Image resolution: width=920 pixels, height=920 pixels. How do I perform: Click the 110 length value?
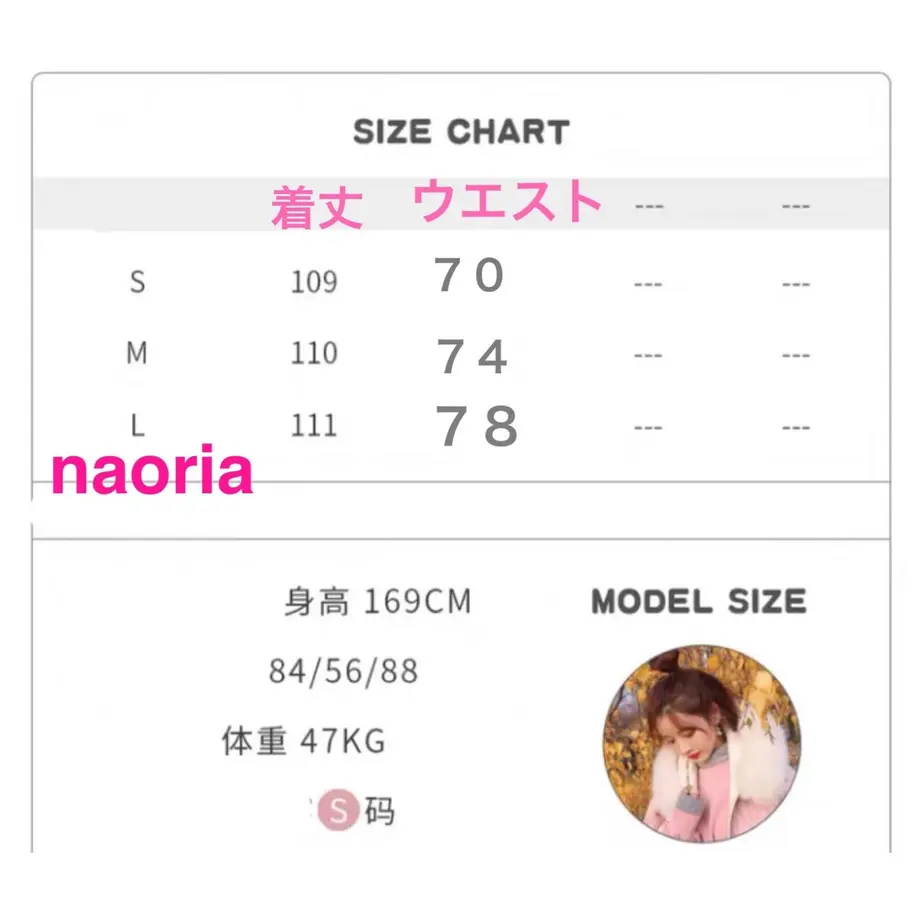pyautogui.click(x=314, y=353)
